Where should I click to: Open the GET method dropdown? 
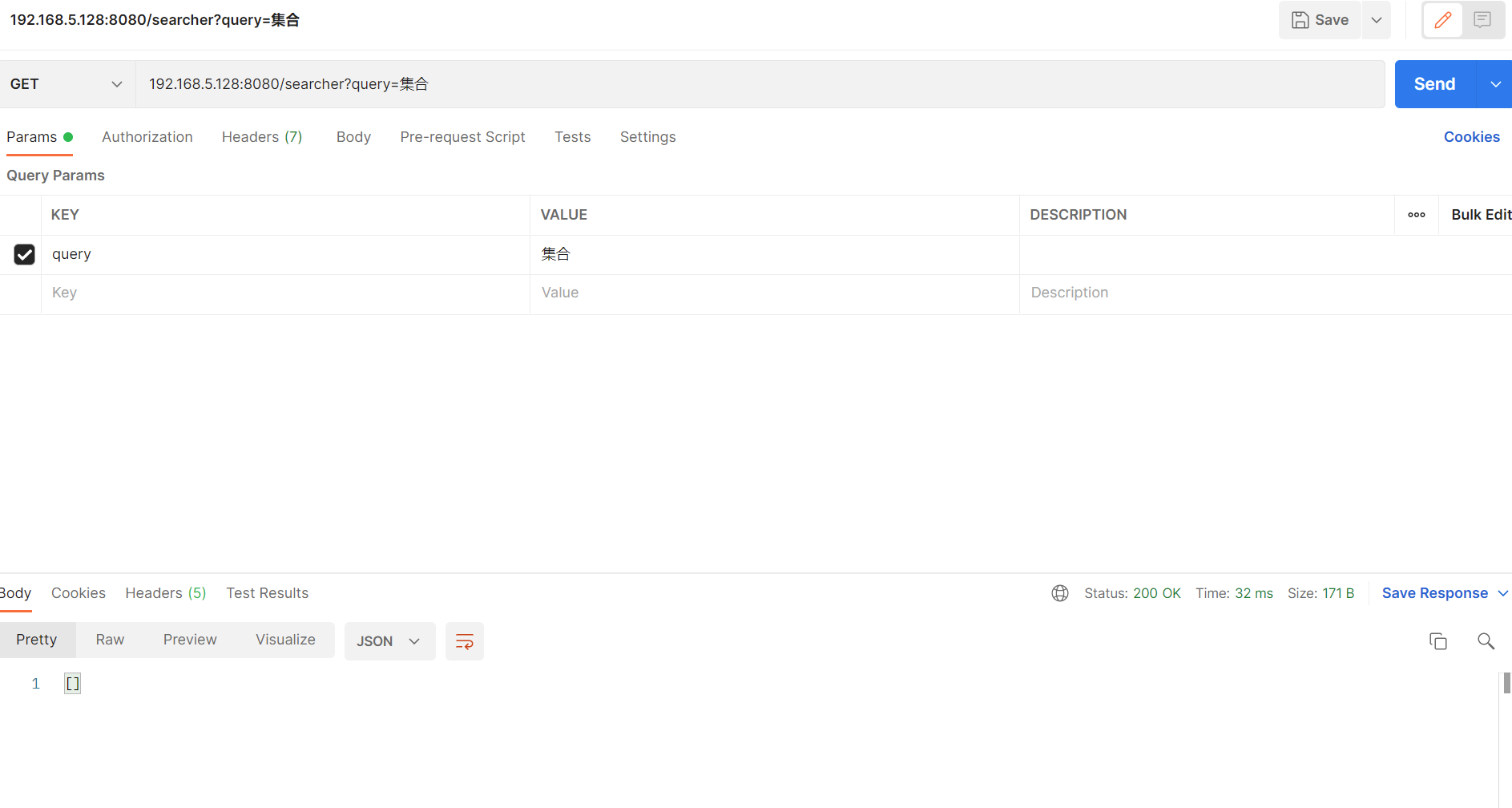tap(67, 84)
